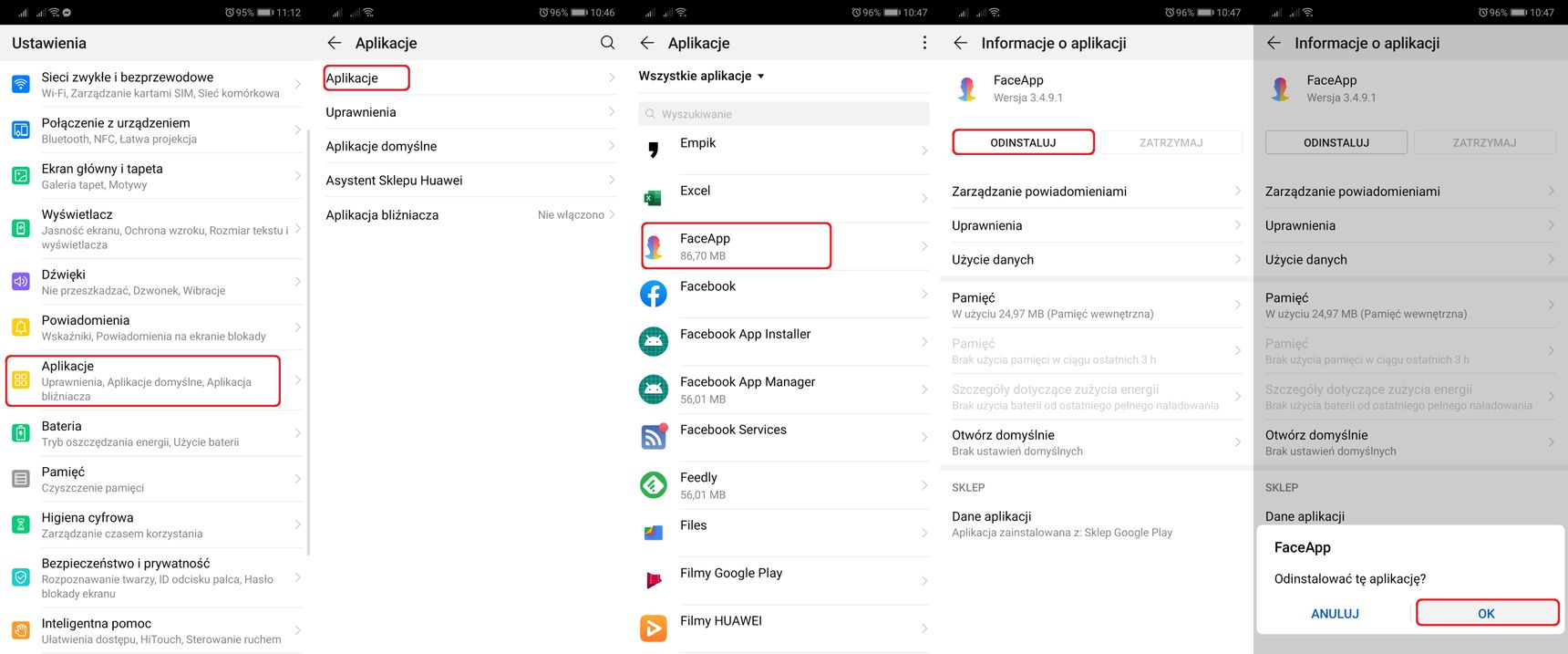Tap the Facebook app icon
This screenshot has width=1568, height=654.
(x=653, y=294)
